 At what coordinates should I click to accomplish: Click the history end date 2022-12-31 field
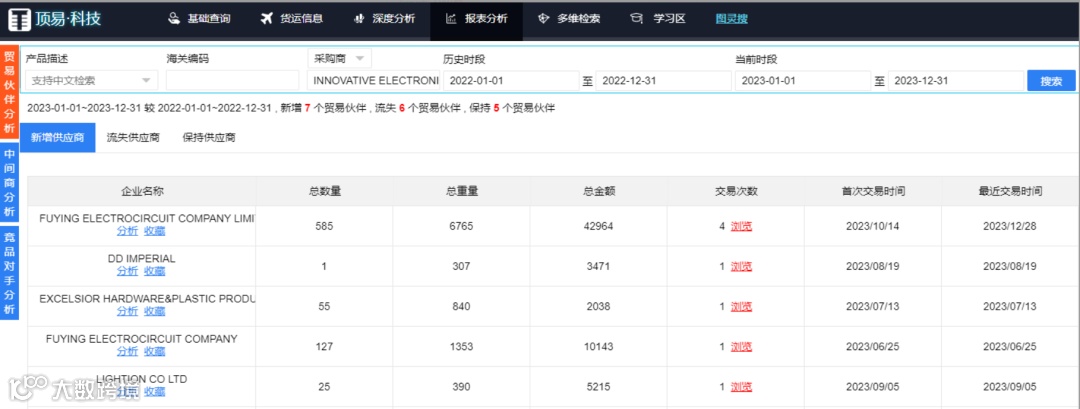(x=664, y=81)
